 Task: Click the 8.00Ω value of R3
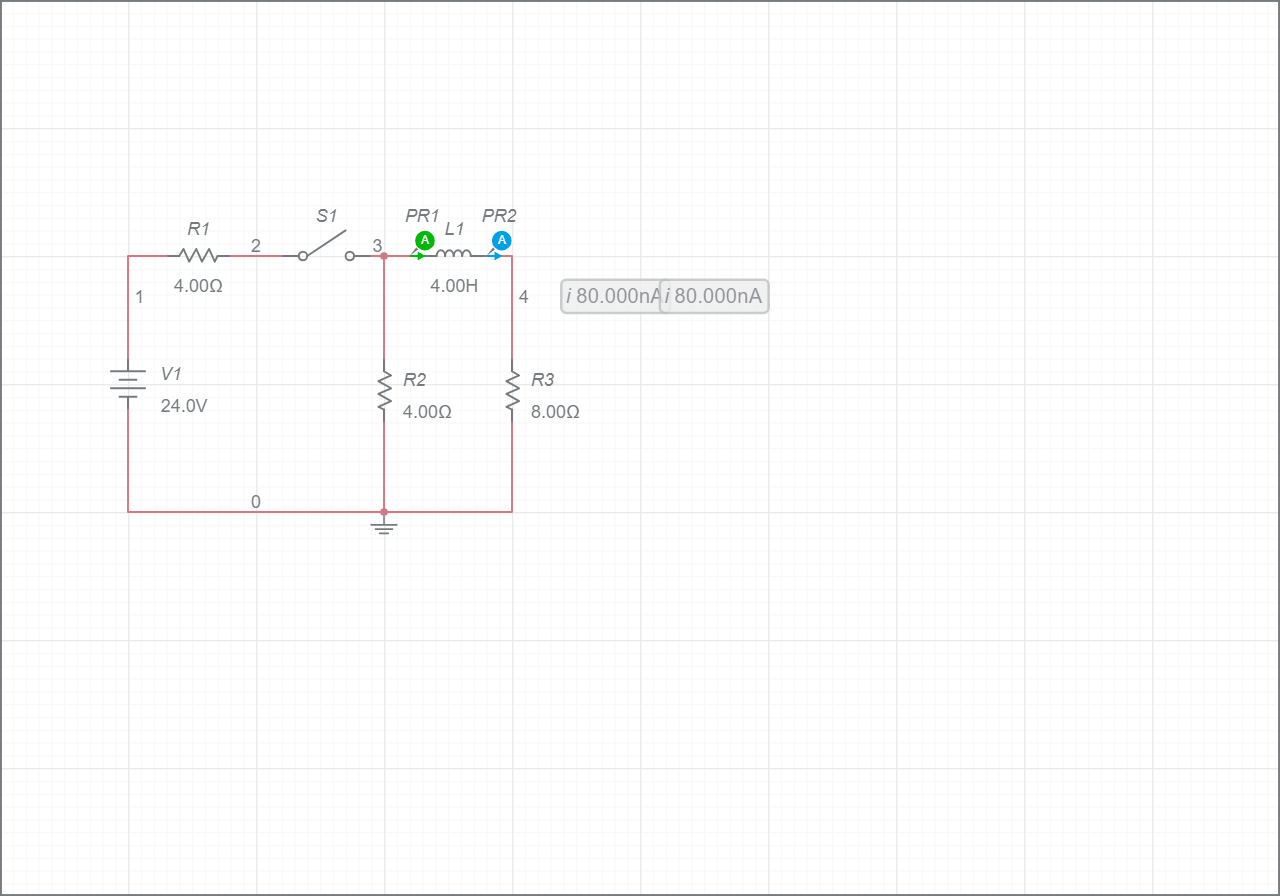pyautogui.click(x=555, y=412)
